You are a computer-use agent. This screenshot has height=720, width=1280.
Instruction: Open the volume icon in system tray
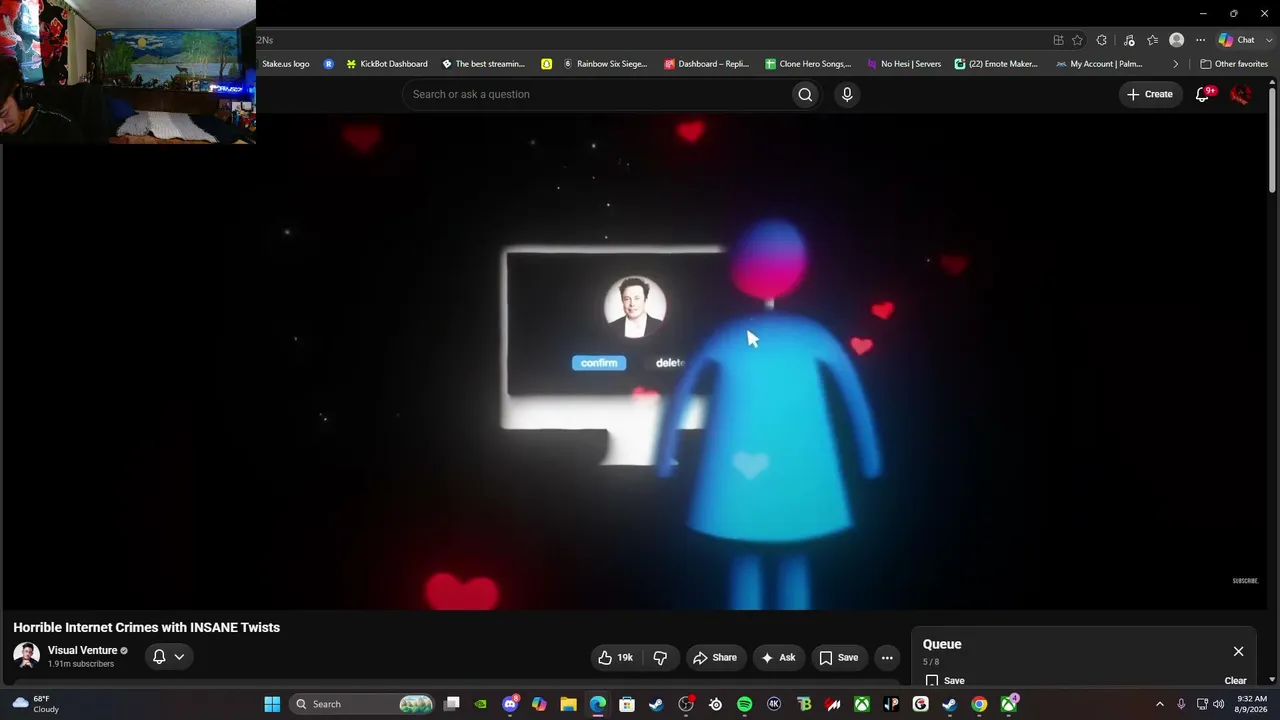(1218, 704)
